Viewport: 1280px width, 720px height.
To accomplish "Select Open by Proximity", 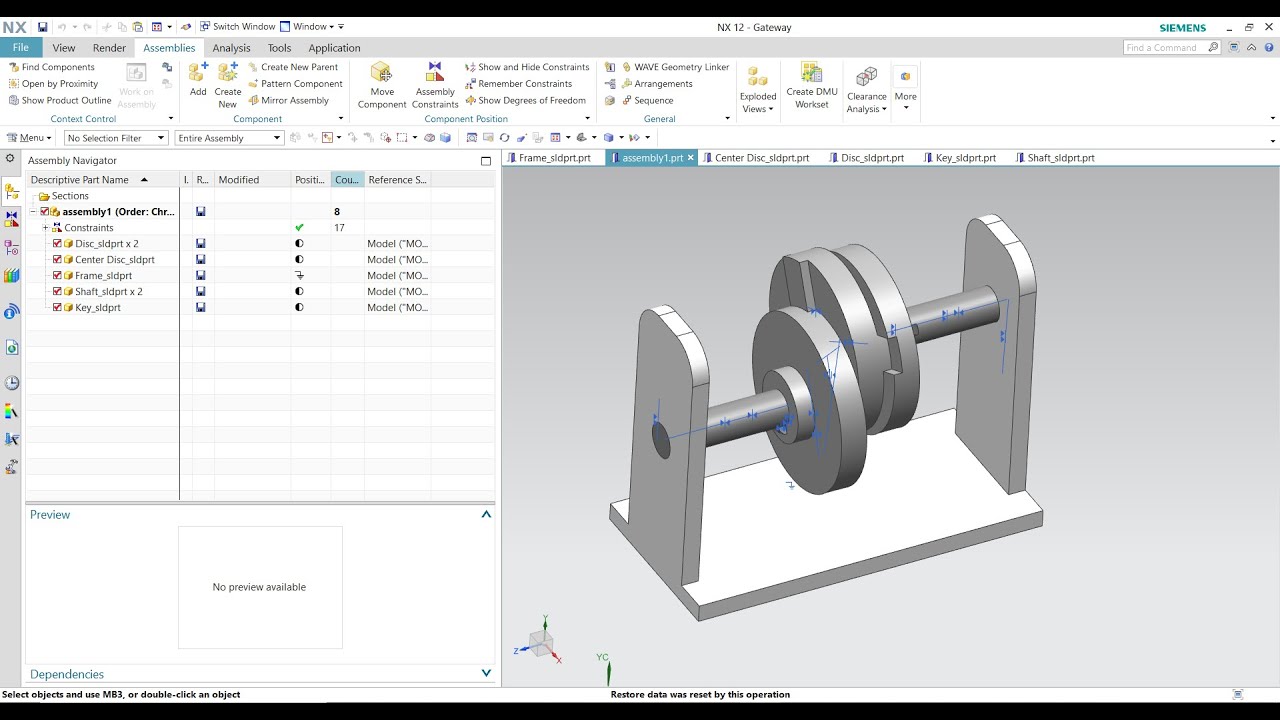I will [x=53, y=84].
